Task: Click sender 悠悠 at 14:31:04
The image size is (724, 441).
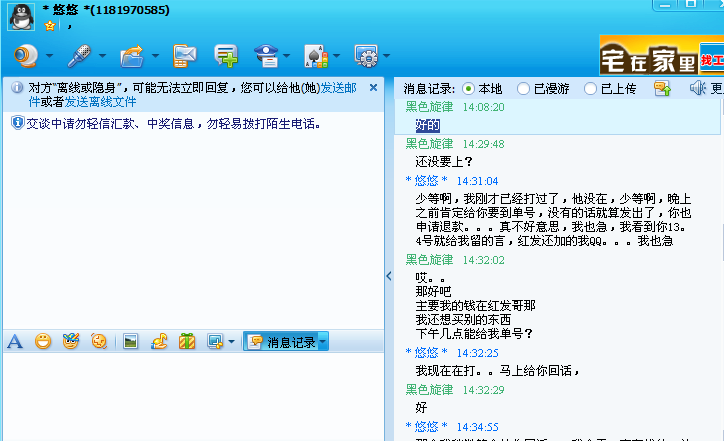Action: 426,181
